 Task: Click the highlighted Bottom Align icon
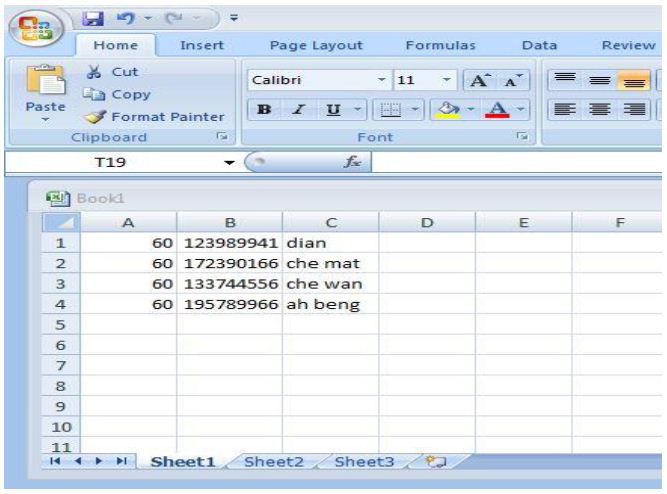click(x=634, y=80)
